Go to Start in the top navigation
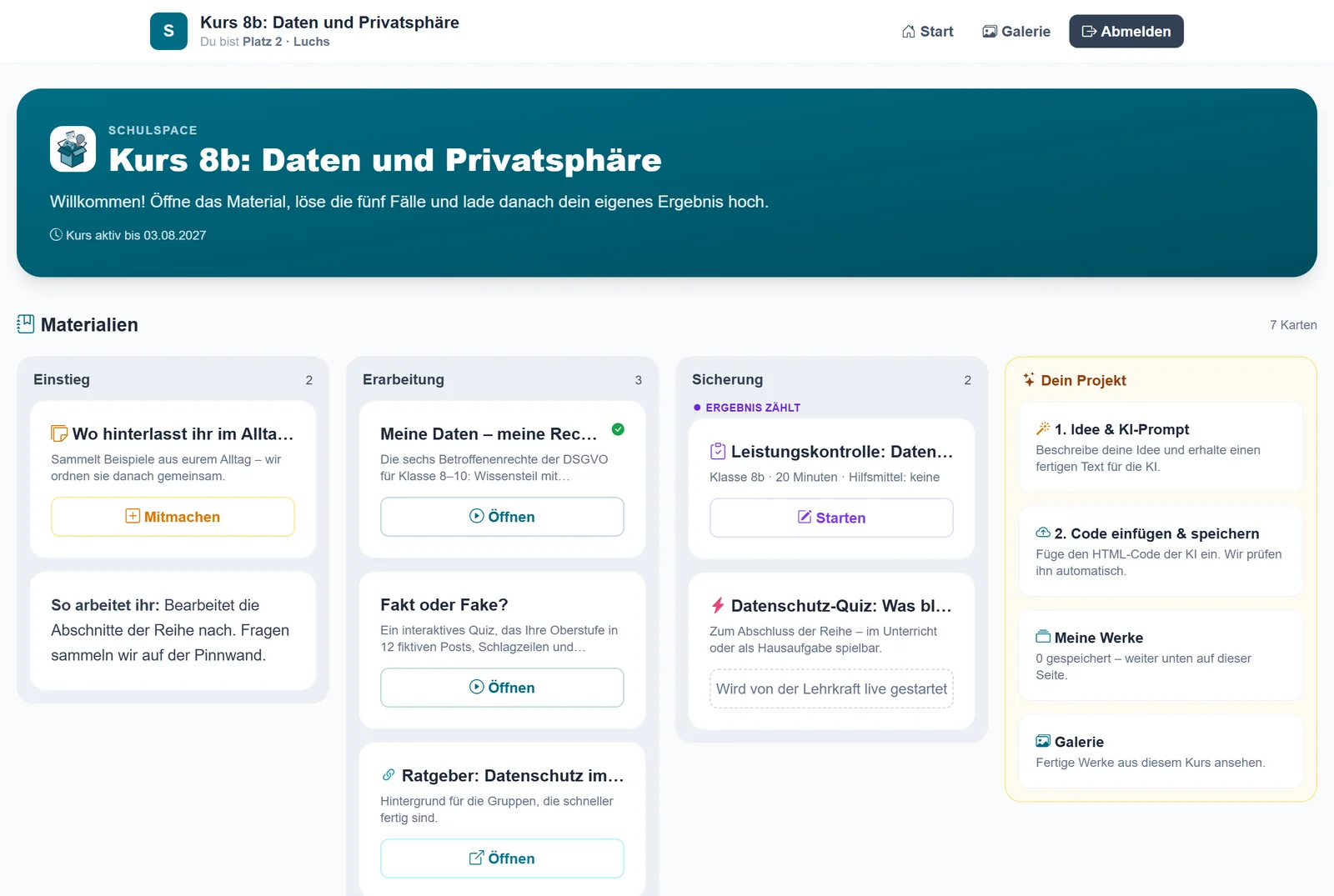Screen dimensions: 1334x896 pos(927,32)
